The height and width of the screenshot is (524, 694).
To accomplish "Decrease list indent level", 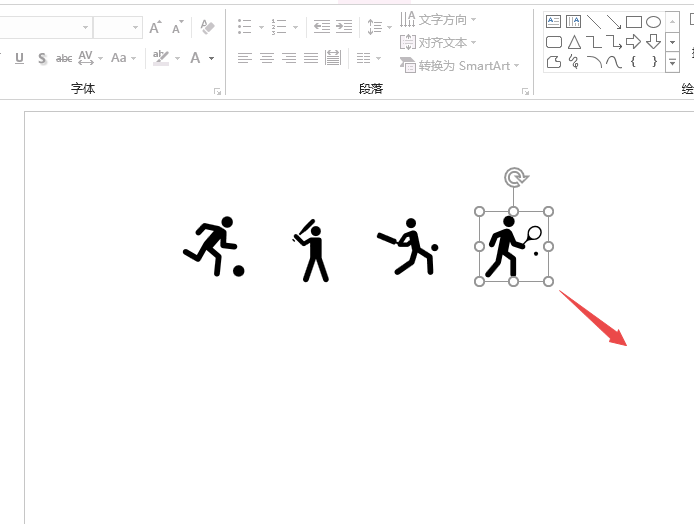I will coord(322,27).
